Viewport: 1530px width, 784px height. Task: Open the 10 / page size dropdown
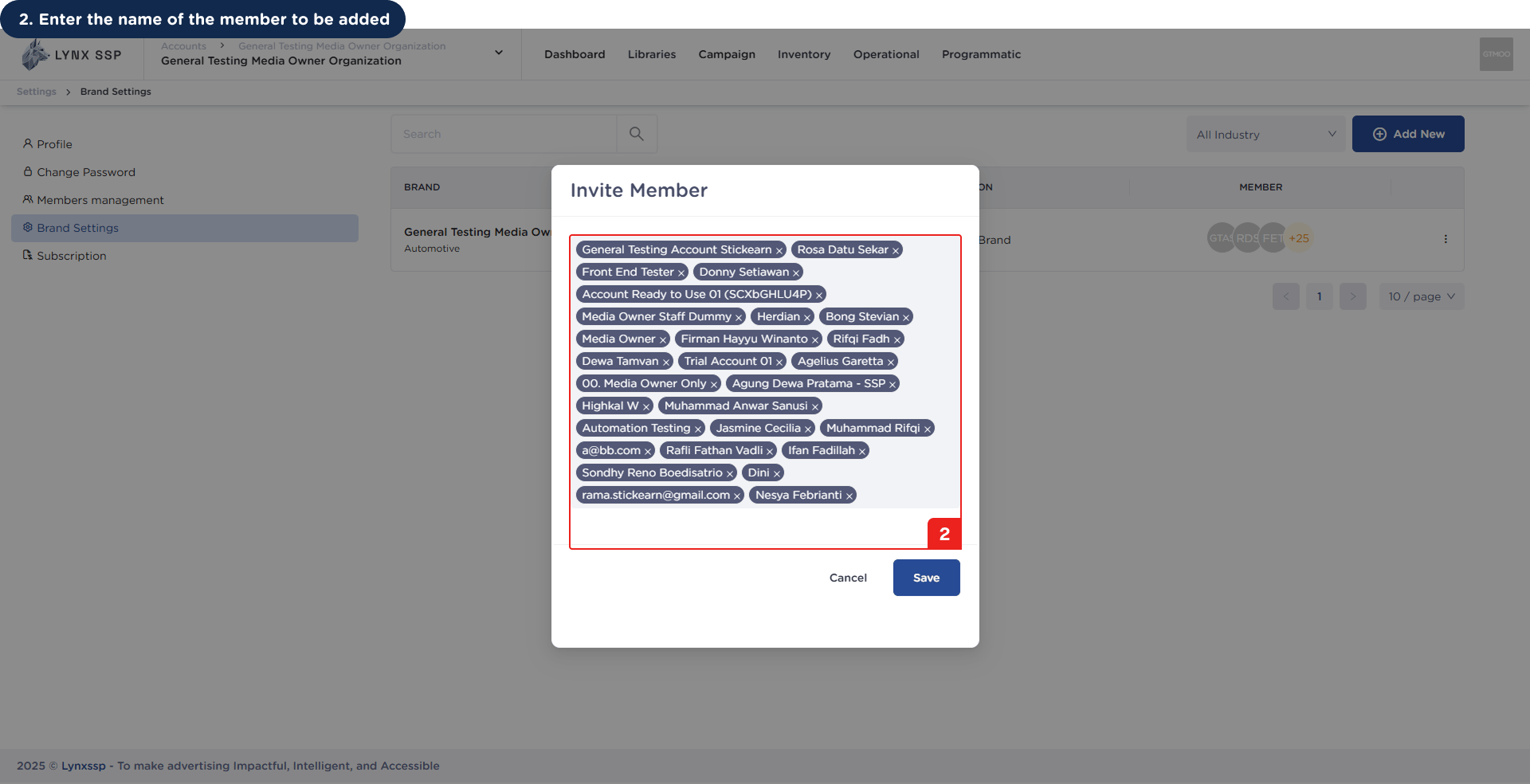pyautogui.click(x=1422, y=296)
